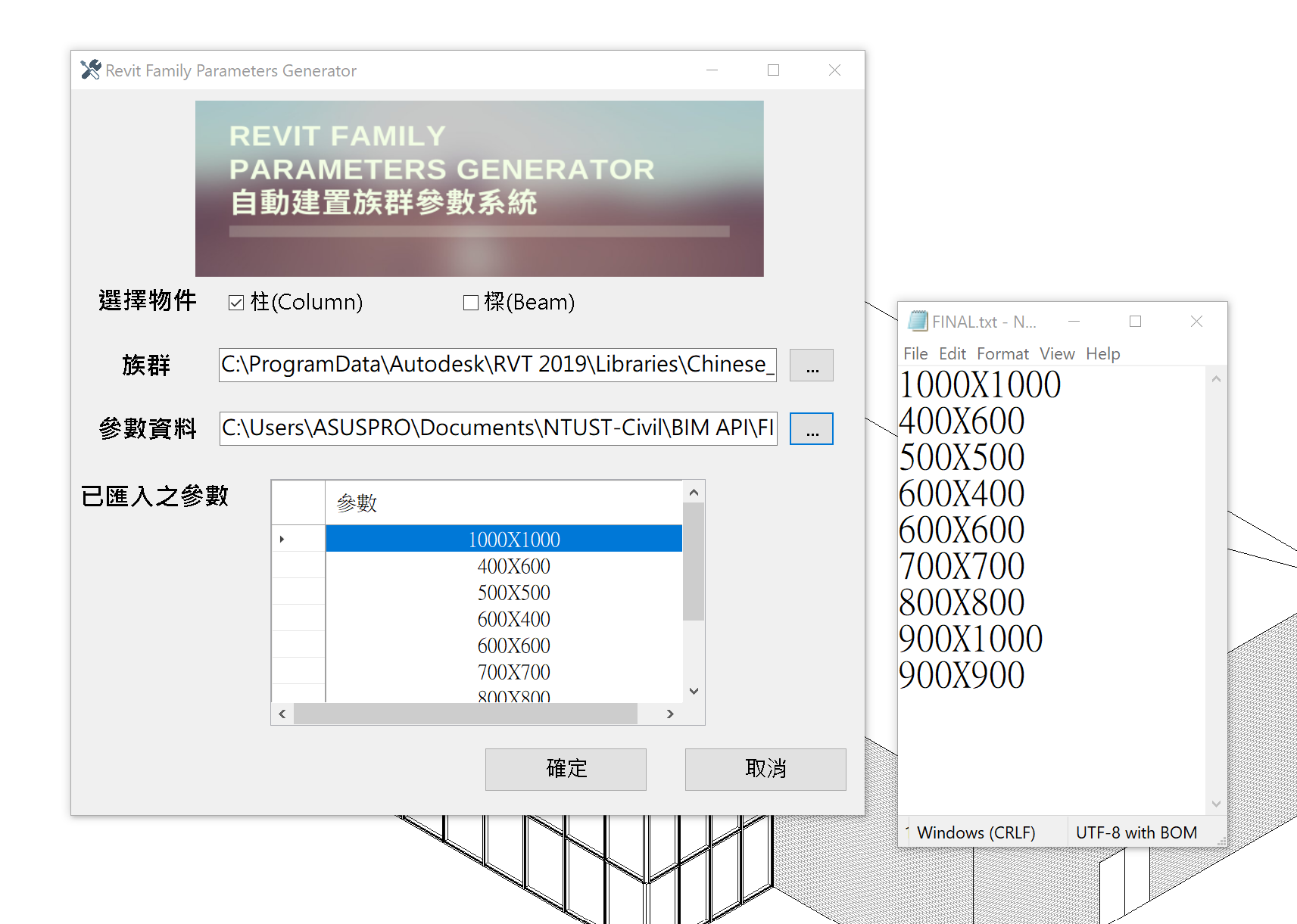Click the row selector arrow of 1000X1000
Screen dimensions: 1297x924
[298, 539]
